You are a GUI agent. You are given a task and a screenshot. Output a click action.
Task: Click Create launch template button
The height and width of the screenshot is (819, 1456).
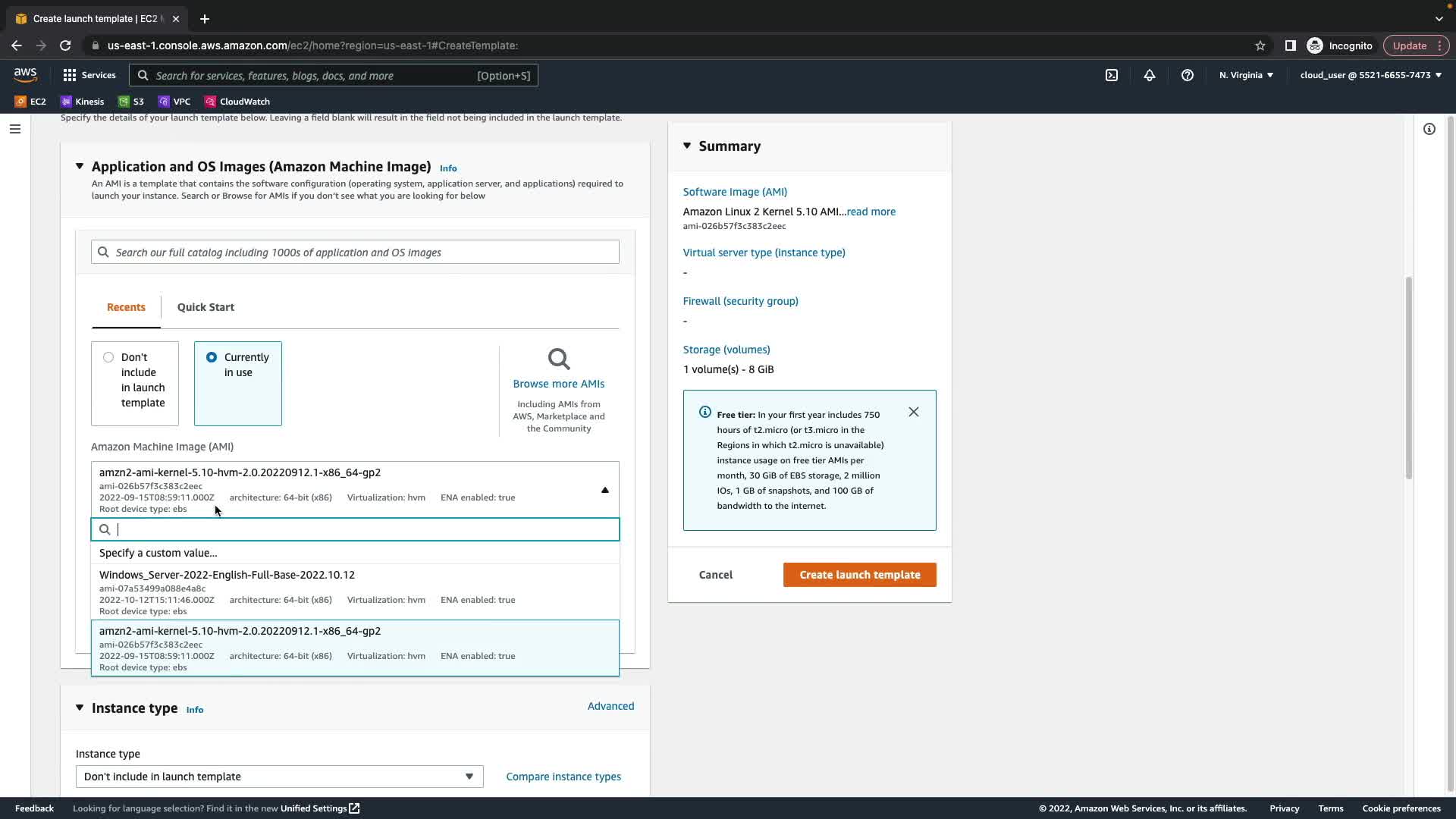coord(859,575)
